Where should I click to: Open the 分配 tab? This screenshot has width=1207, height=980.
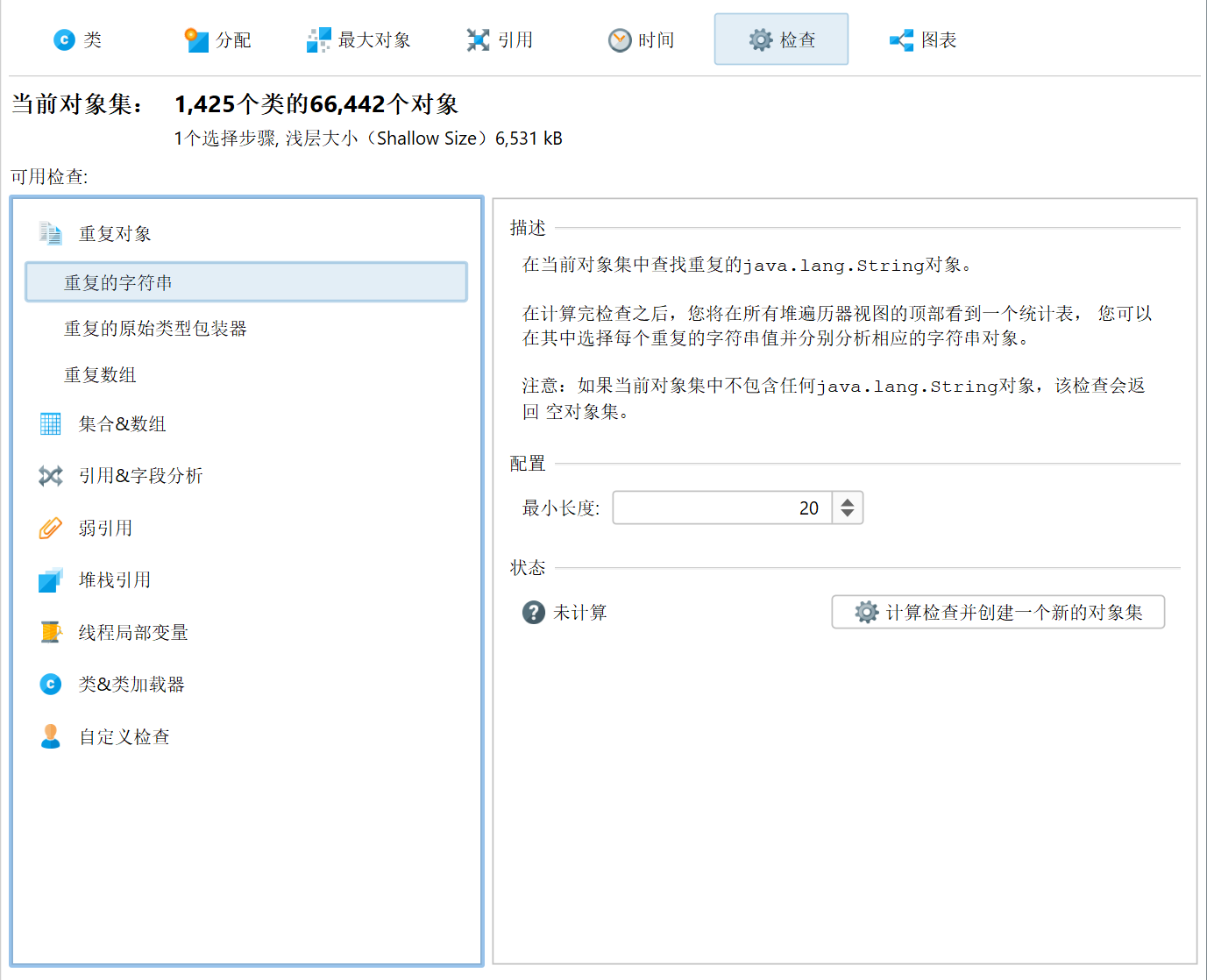coord(218,39)
